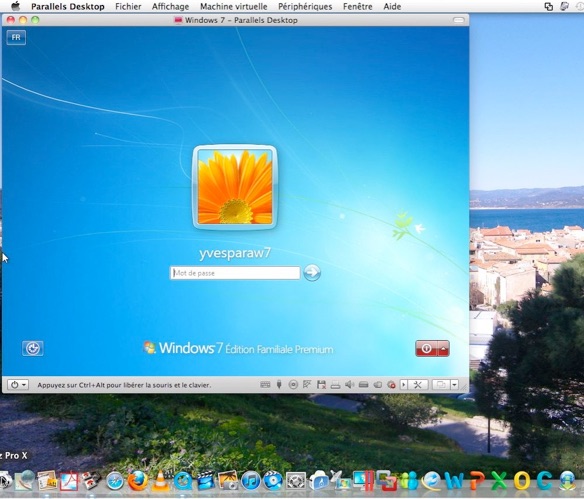Open the Machine virtuelle menu

pos(234,6)
